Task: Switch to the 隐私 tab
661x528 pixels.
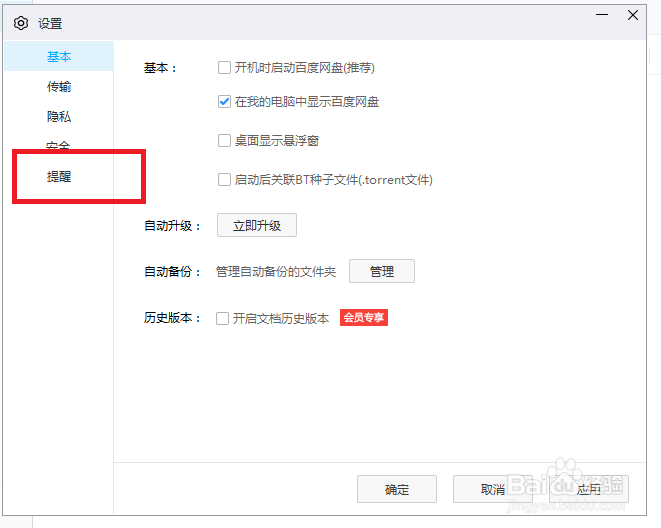Action: 59,116
